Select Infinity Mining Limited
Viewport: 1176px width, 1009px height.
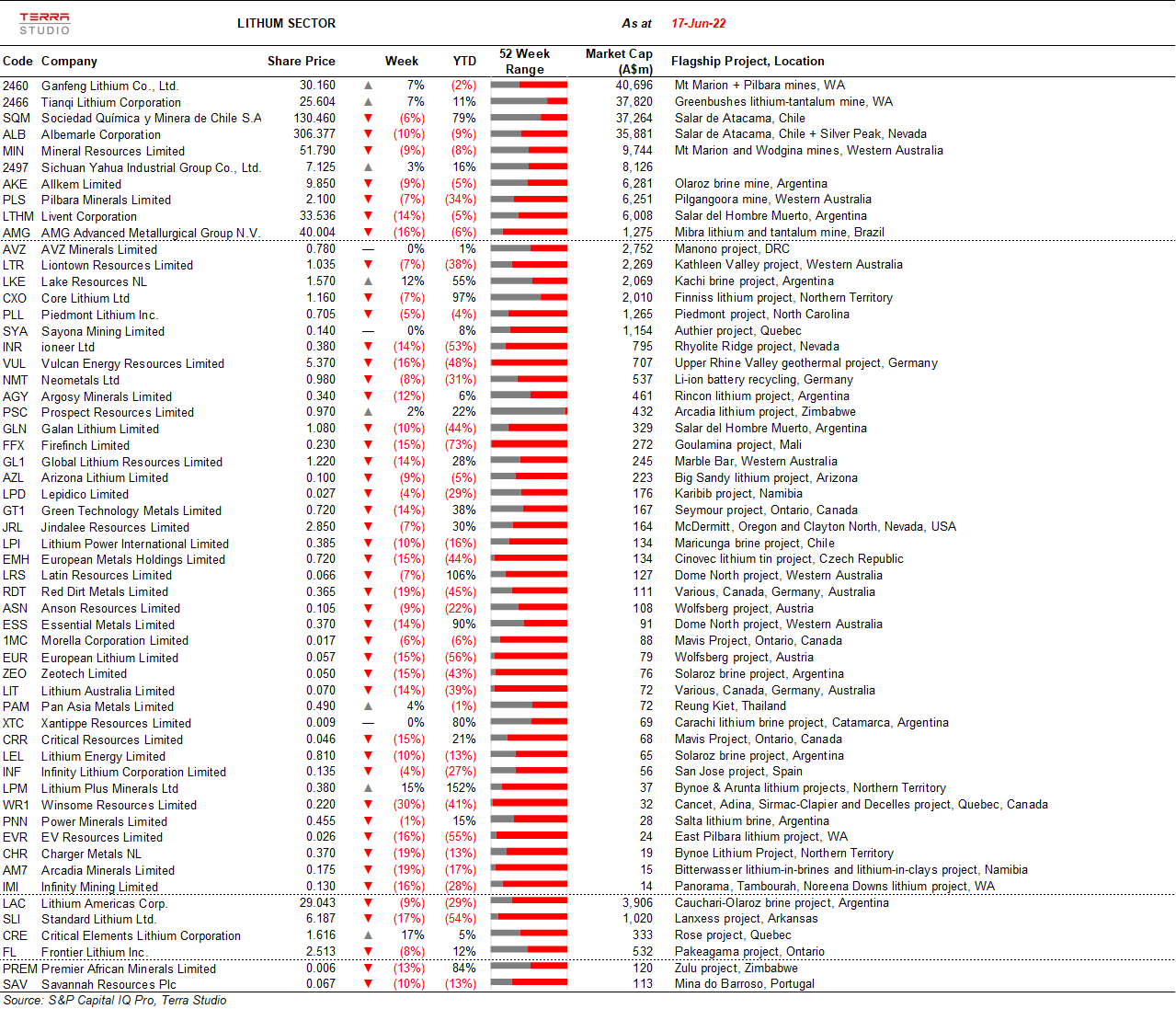[x=99, y=887]
